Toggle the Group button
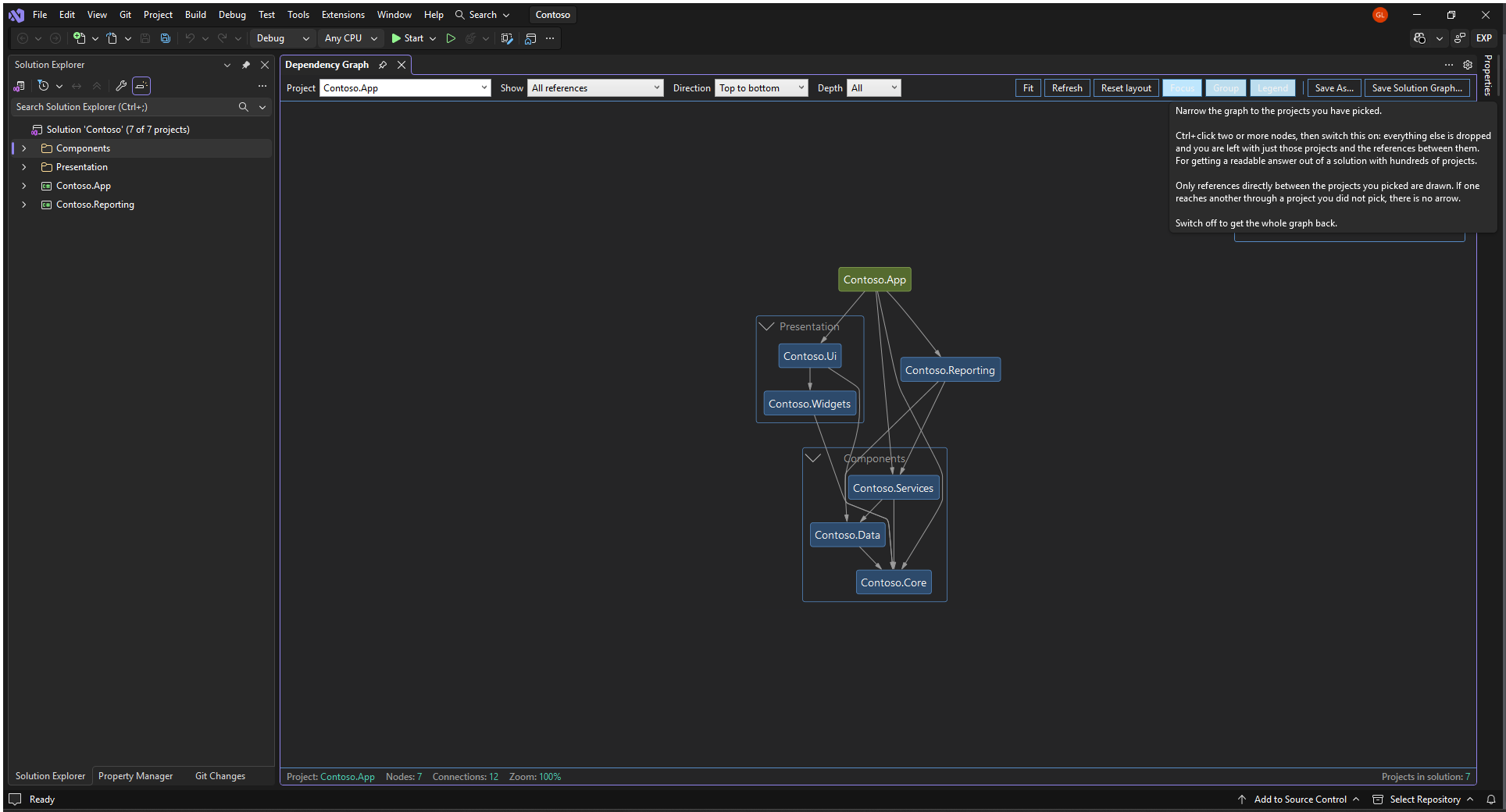The height and width of the screenshot is (812, 1506). click(x=1226, y=88)
